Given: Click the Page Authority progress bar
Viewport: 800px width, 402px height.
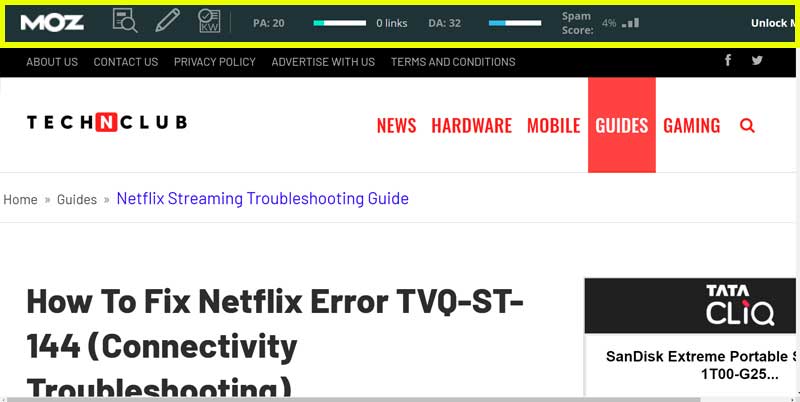Looking at the screenshot, I should coord(340,23).
